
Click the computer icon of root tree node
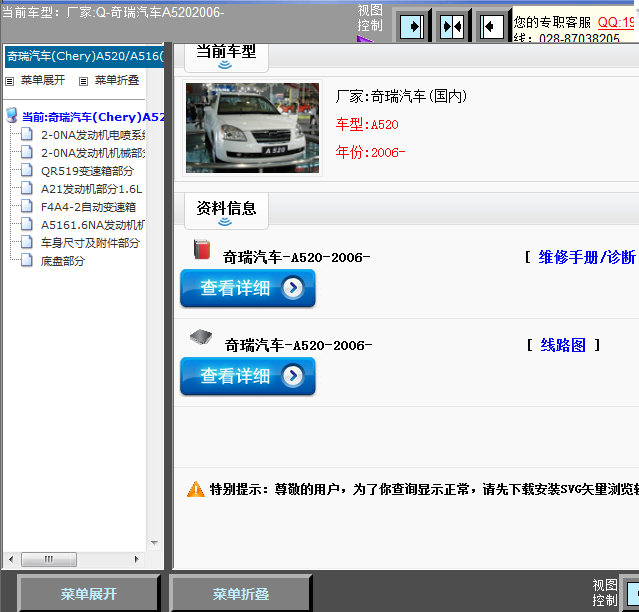point(12,116)
